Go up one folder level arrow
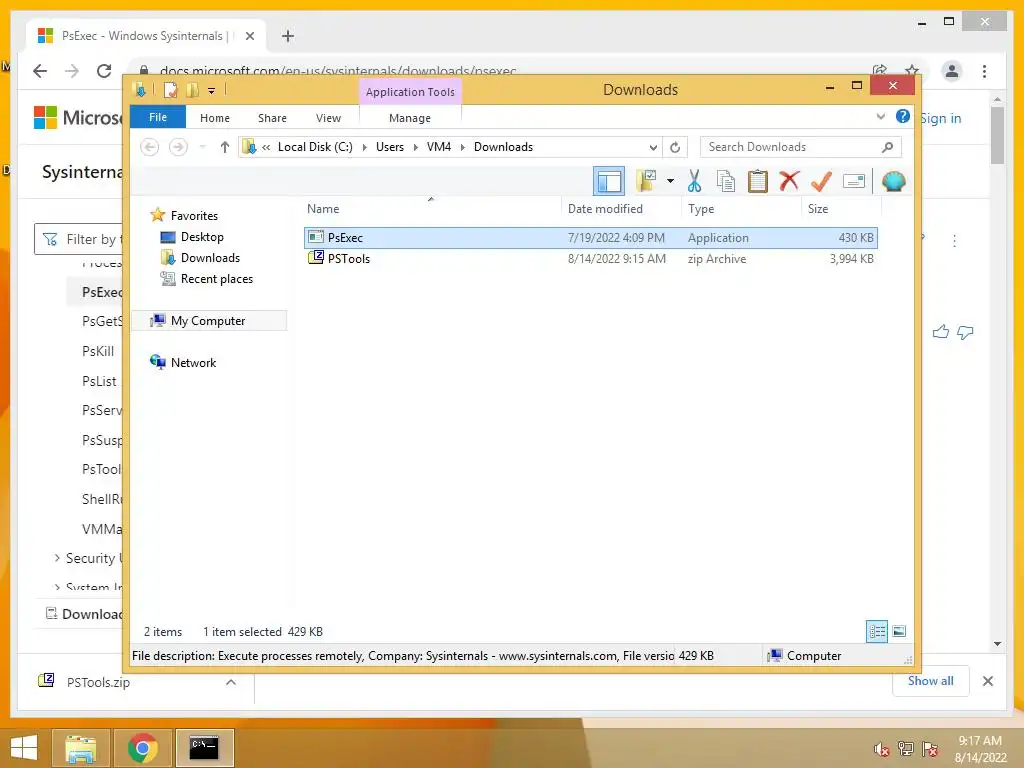1024x768 pixels. pos(225,147)
